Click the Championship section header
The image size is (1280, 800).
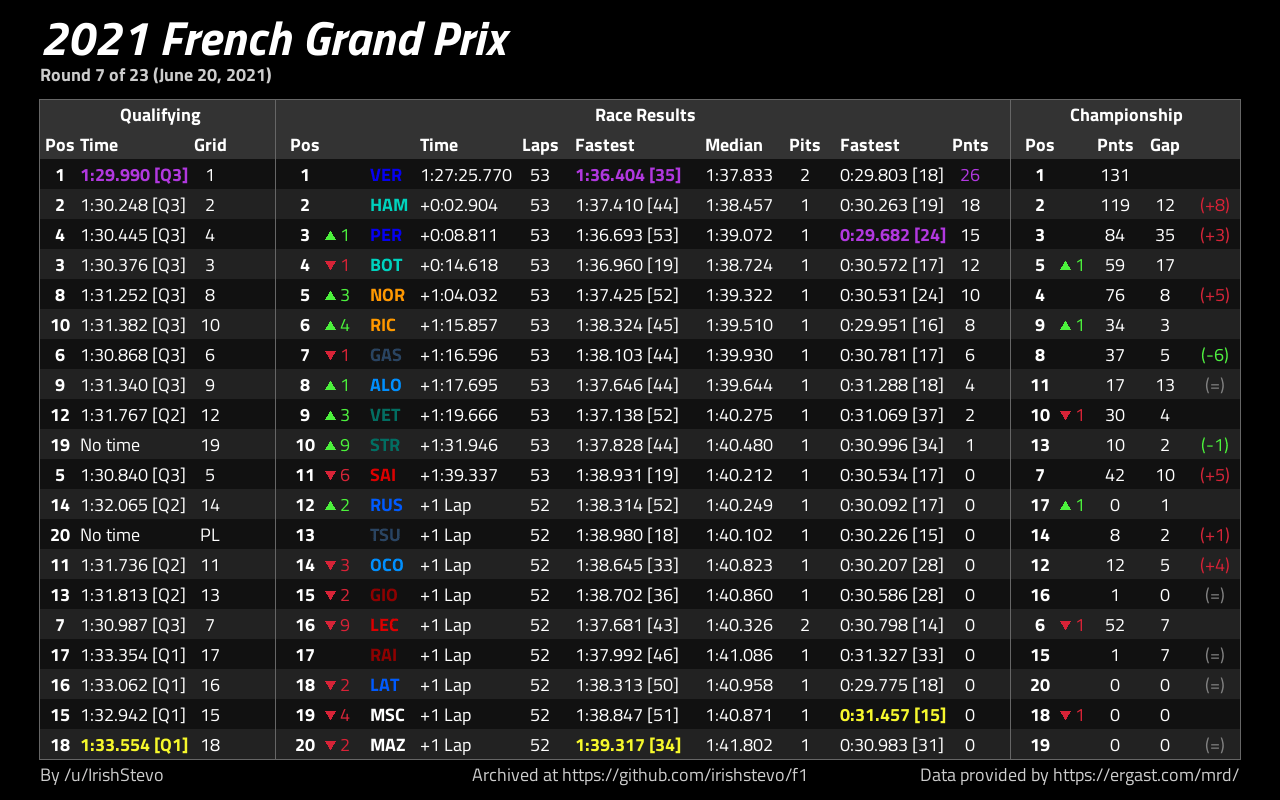pyautogui.click(x=1126, y=115)
